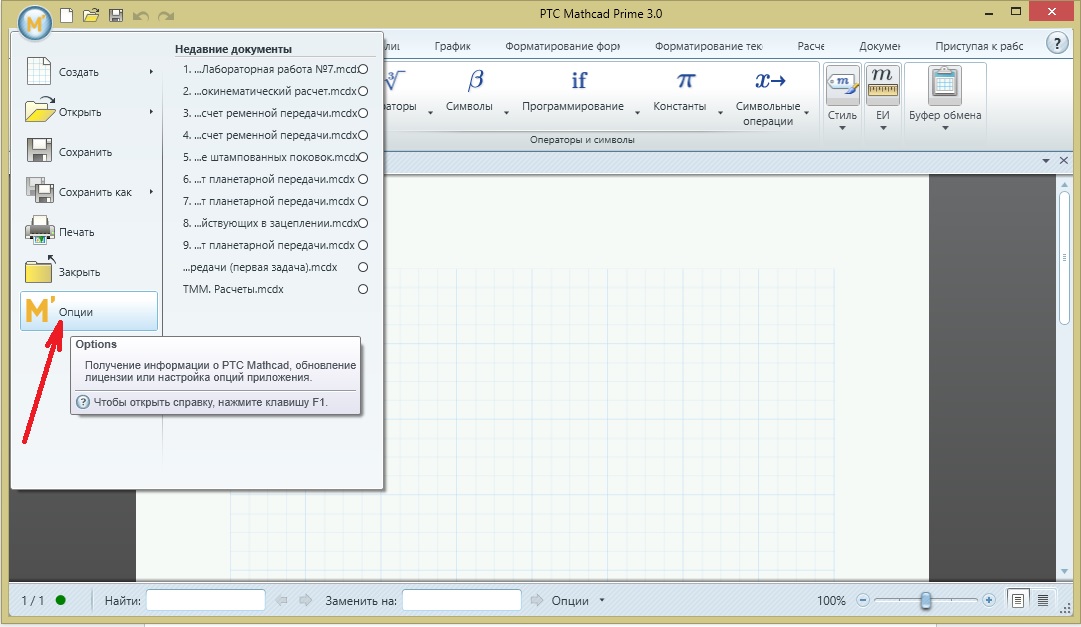Pin the Лабораторная работа №7 document
Viewport: 1081px width, 627px height.
pyautogui.click(x=363, y=69)
